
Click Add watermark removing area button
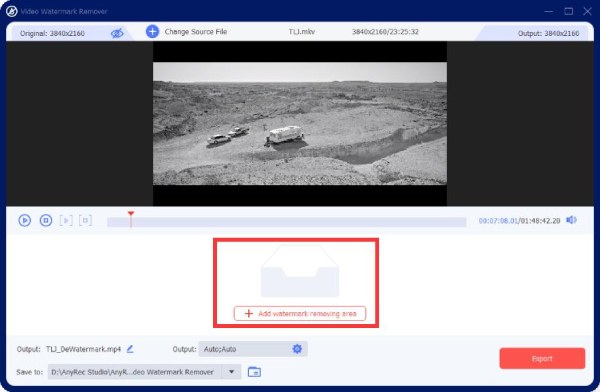[x=300, y=314]
